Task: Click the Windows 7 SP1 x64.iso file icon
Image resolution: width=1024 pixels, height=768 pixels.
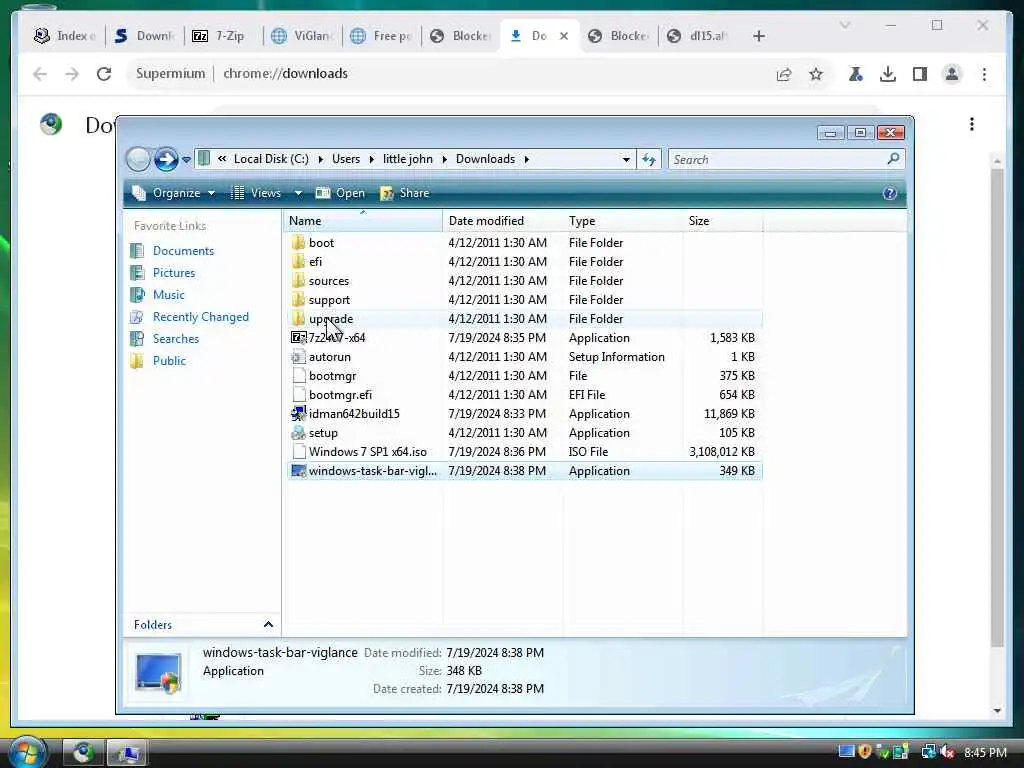Action: [298, 451]
